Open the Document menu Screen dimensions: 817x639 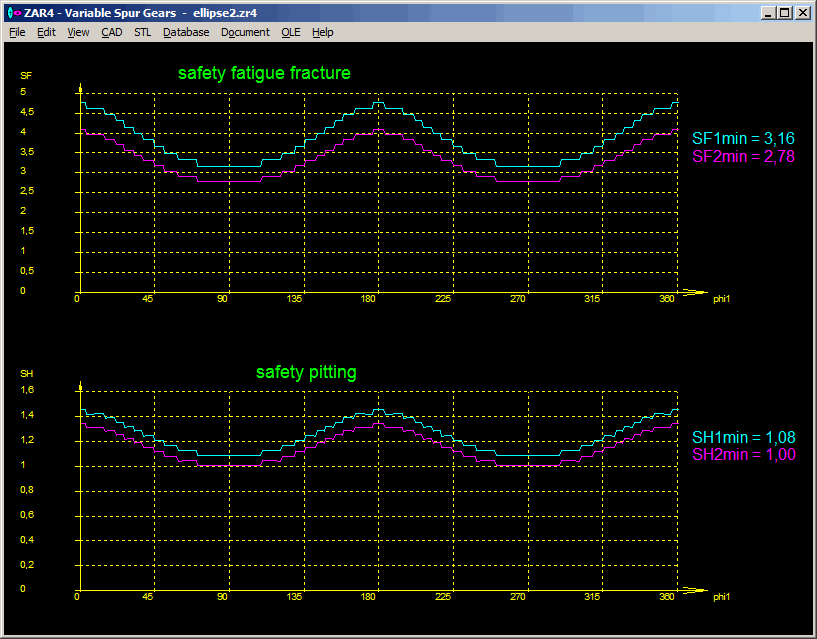245,32
